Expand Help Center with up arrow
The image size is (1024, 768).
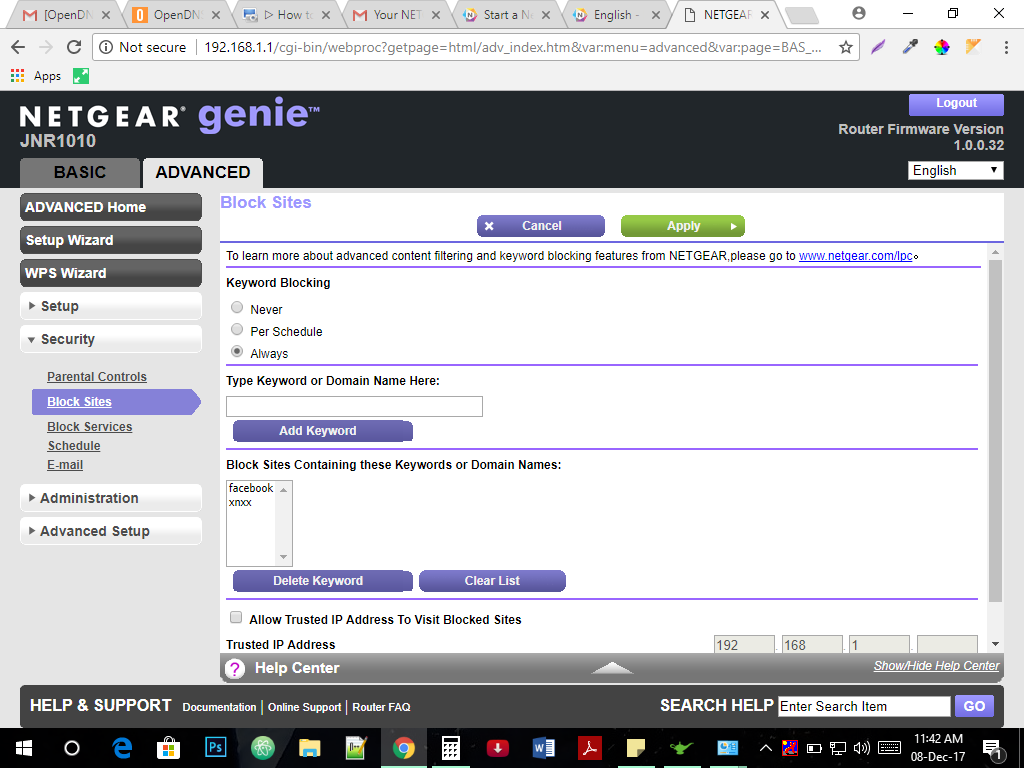click(x=612, y=667)
